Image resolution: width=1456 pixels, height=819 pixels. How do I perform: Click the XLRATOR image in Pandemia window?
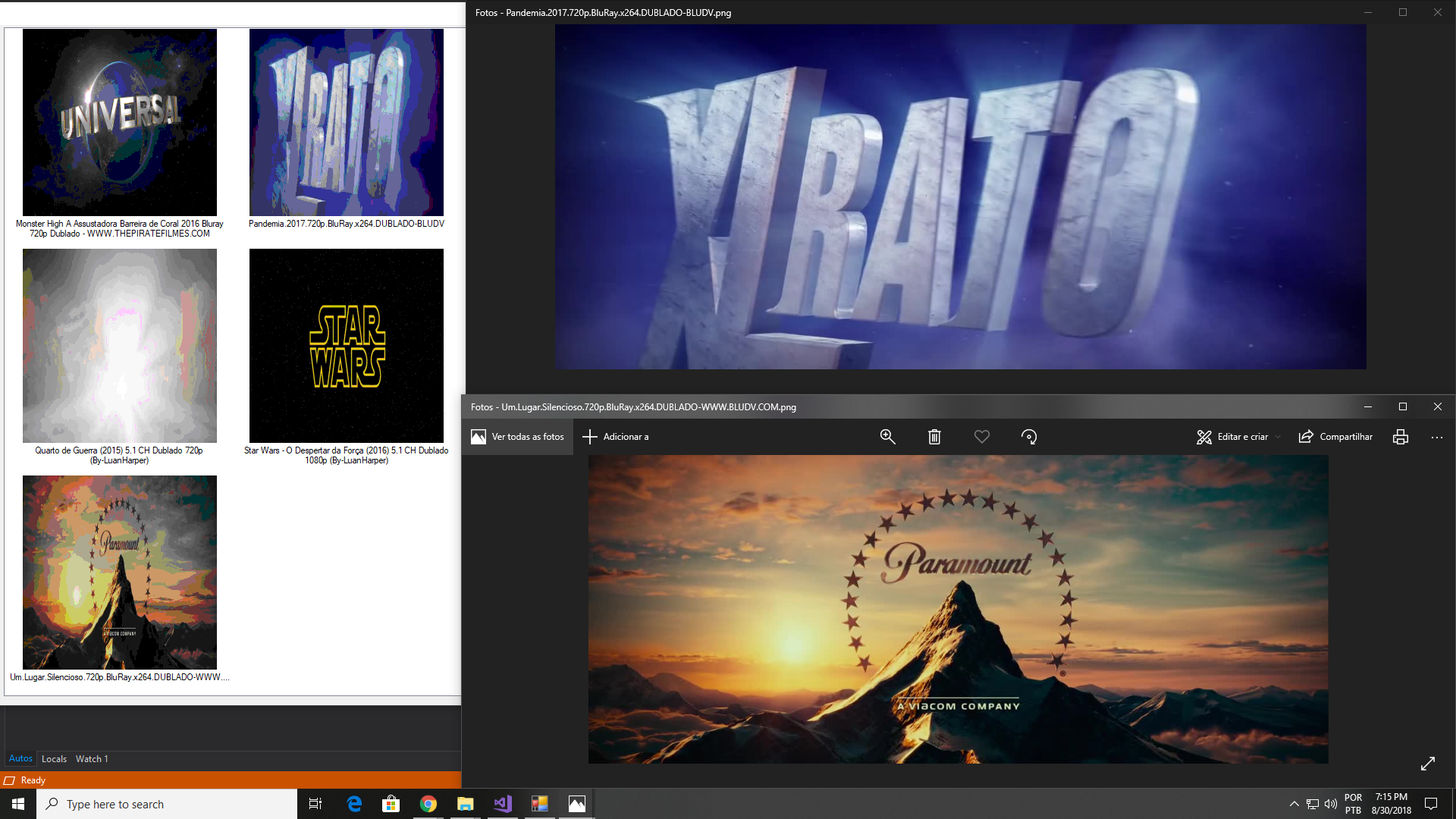pos(960,197)
